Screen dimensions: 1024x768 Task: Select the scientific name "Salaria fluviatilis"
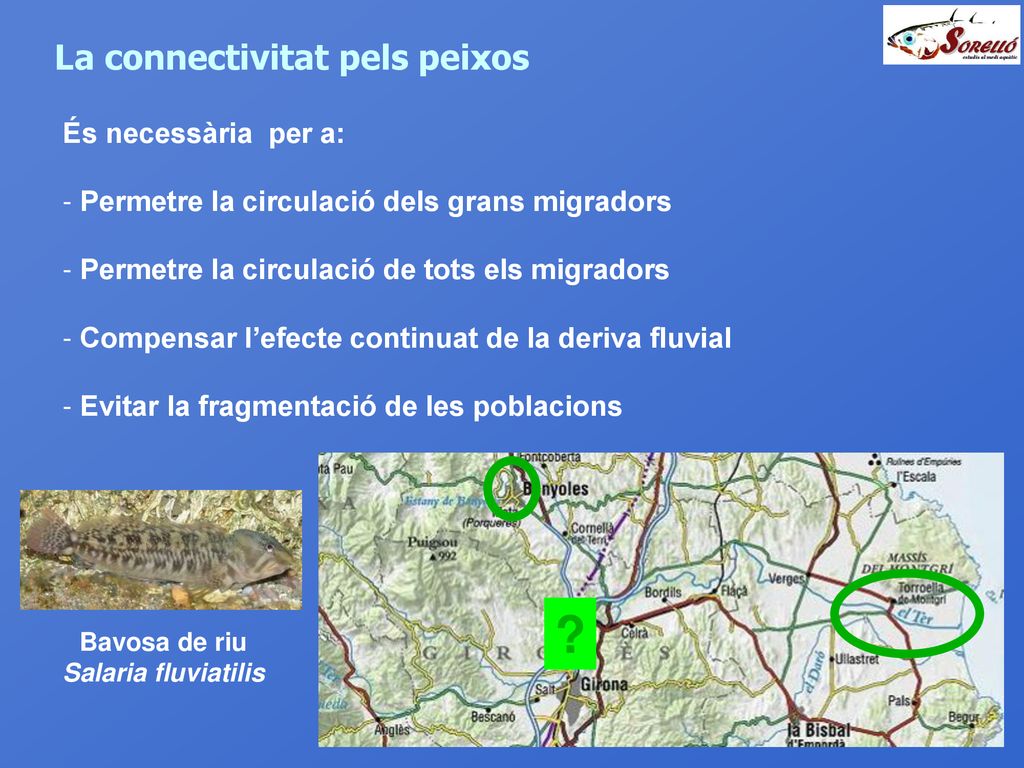click(165, 673)
